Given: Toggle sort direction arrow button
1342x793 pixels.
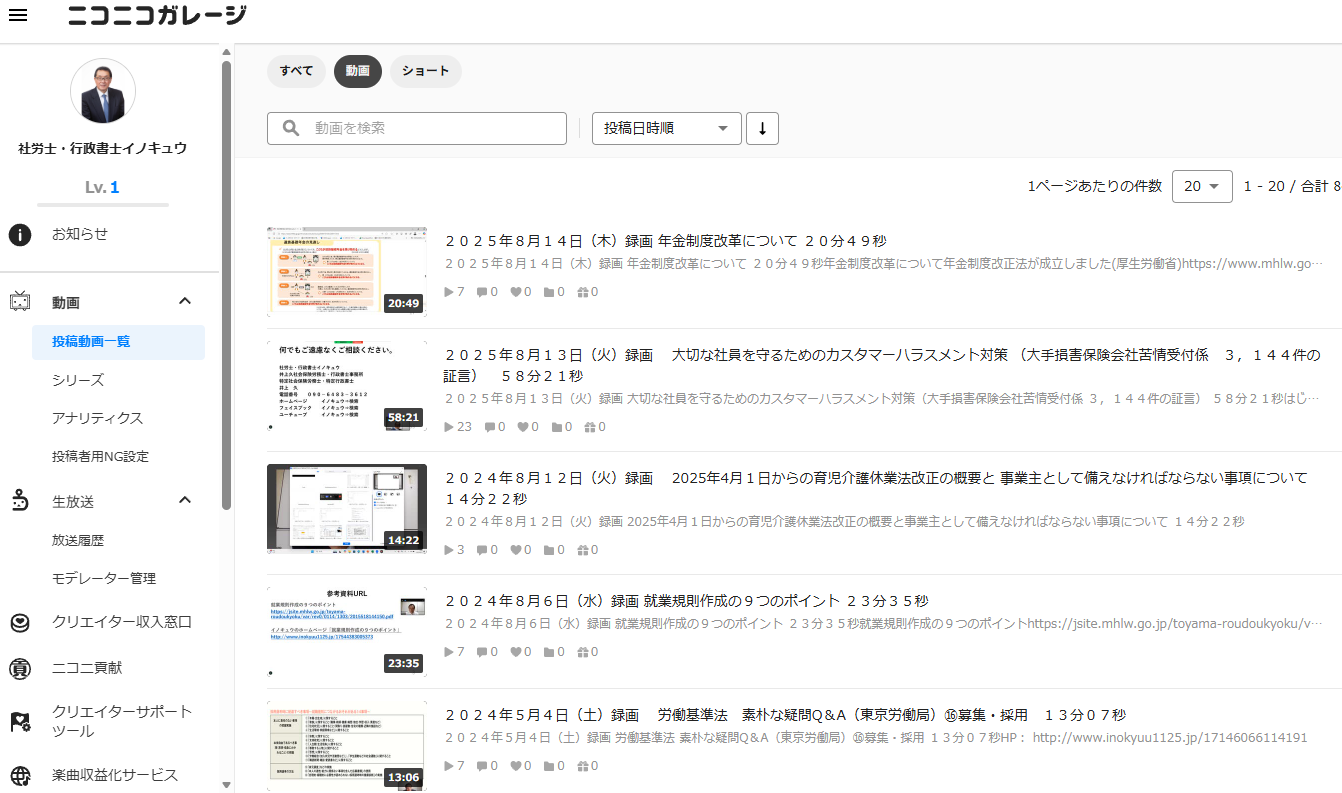Looking at the screenshot, I should tap(762, 129).
